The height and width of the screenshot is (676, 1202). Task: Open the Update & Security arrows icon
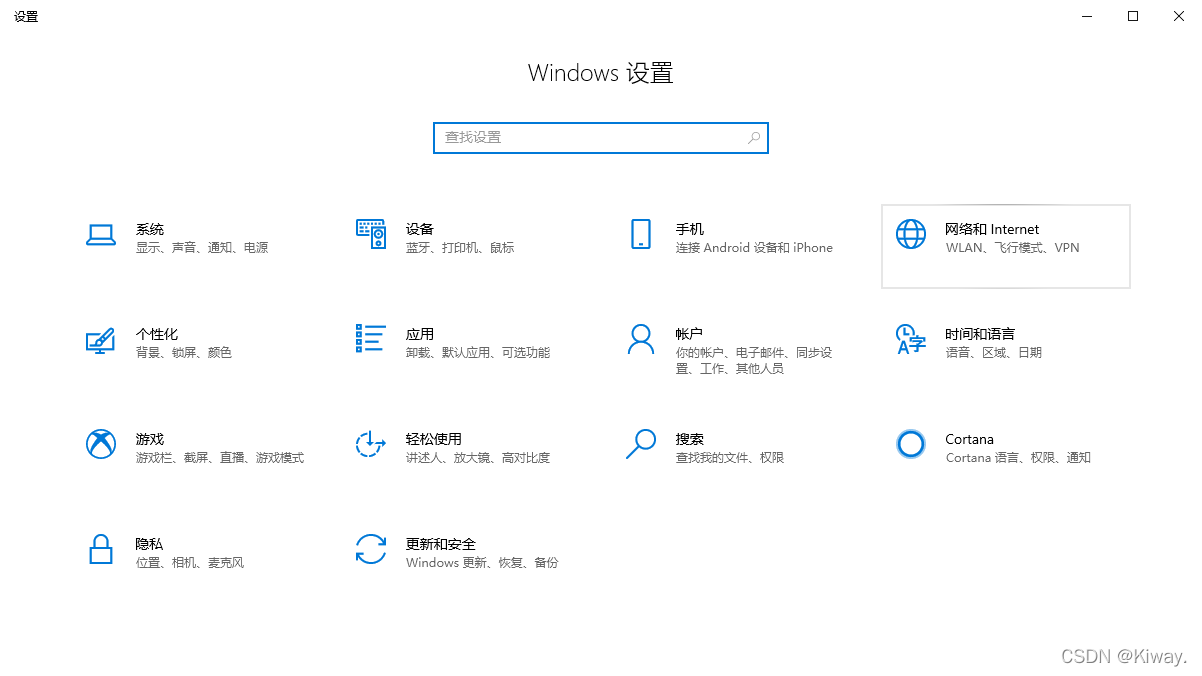point(371,549)
